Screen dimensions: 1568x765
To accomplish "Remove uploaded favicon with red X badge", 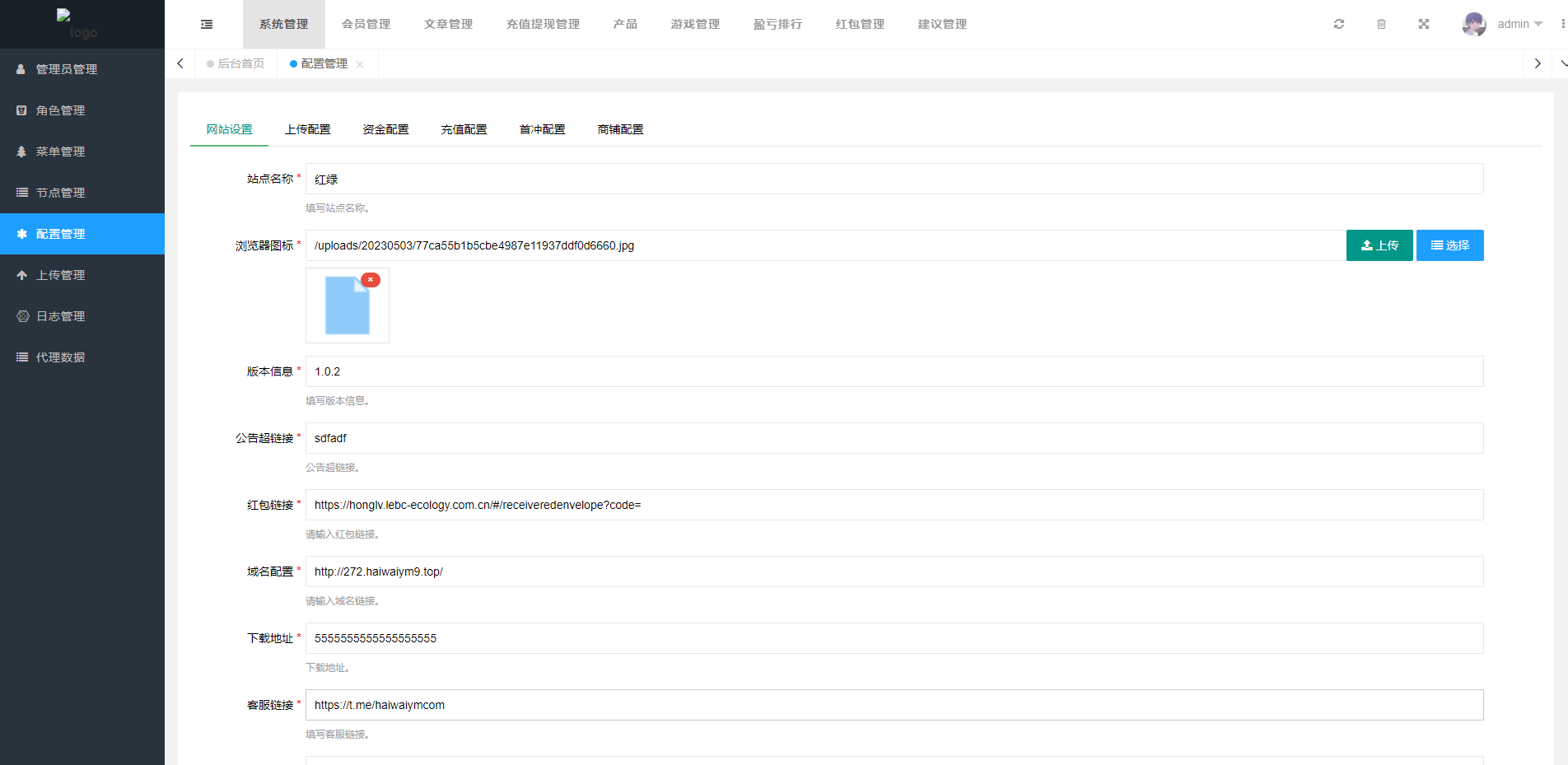I will pos(371,280).
